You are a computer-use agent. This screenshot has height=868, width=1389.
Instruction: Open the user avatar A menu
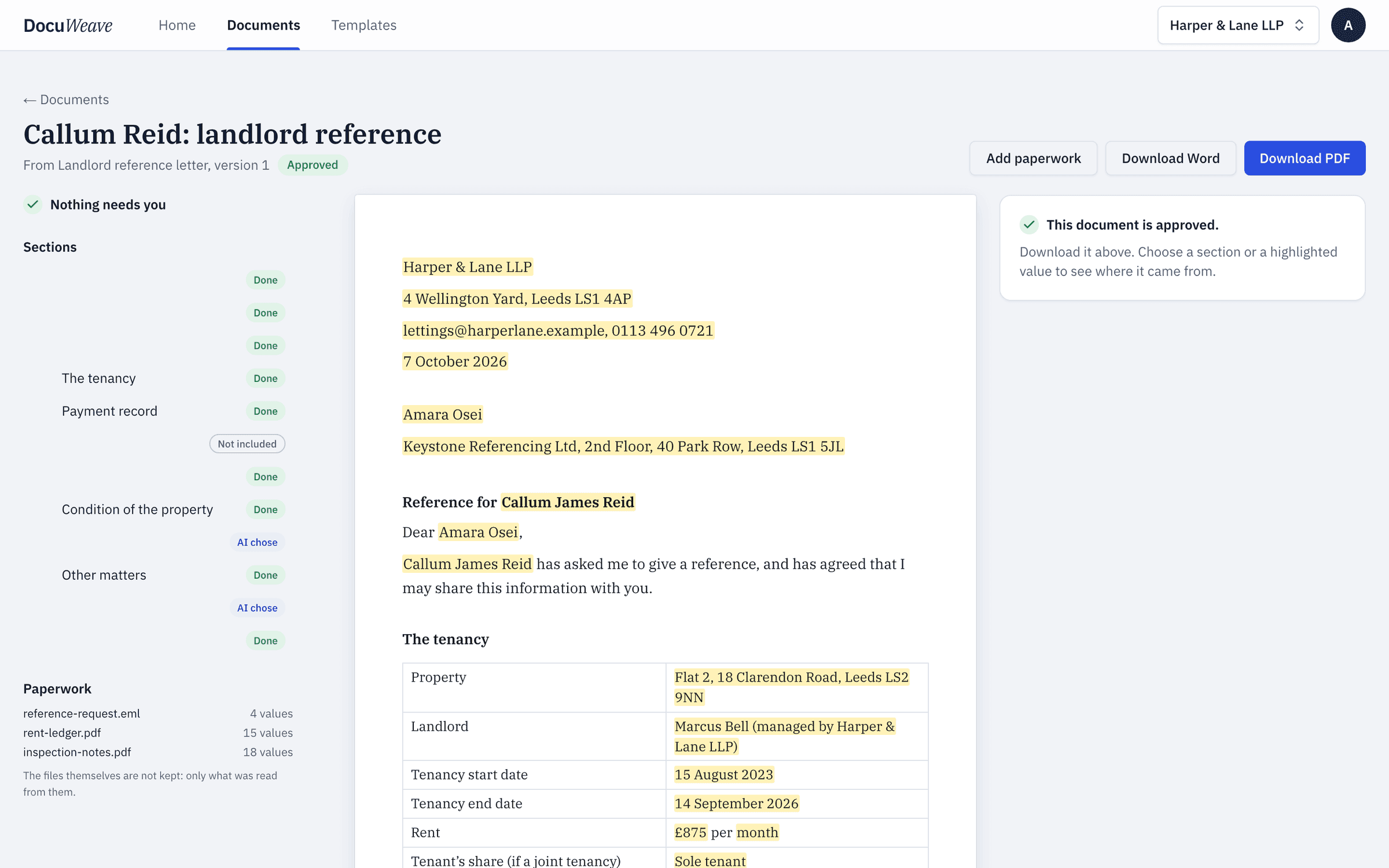point(1348,25)
